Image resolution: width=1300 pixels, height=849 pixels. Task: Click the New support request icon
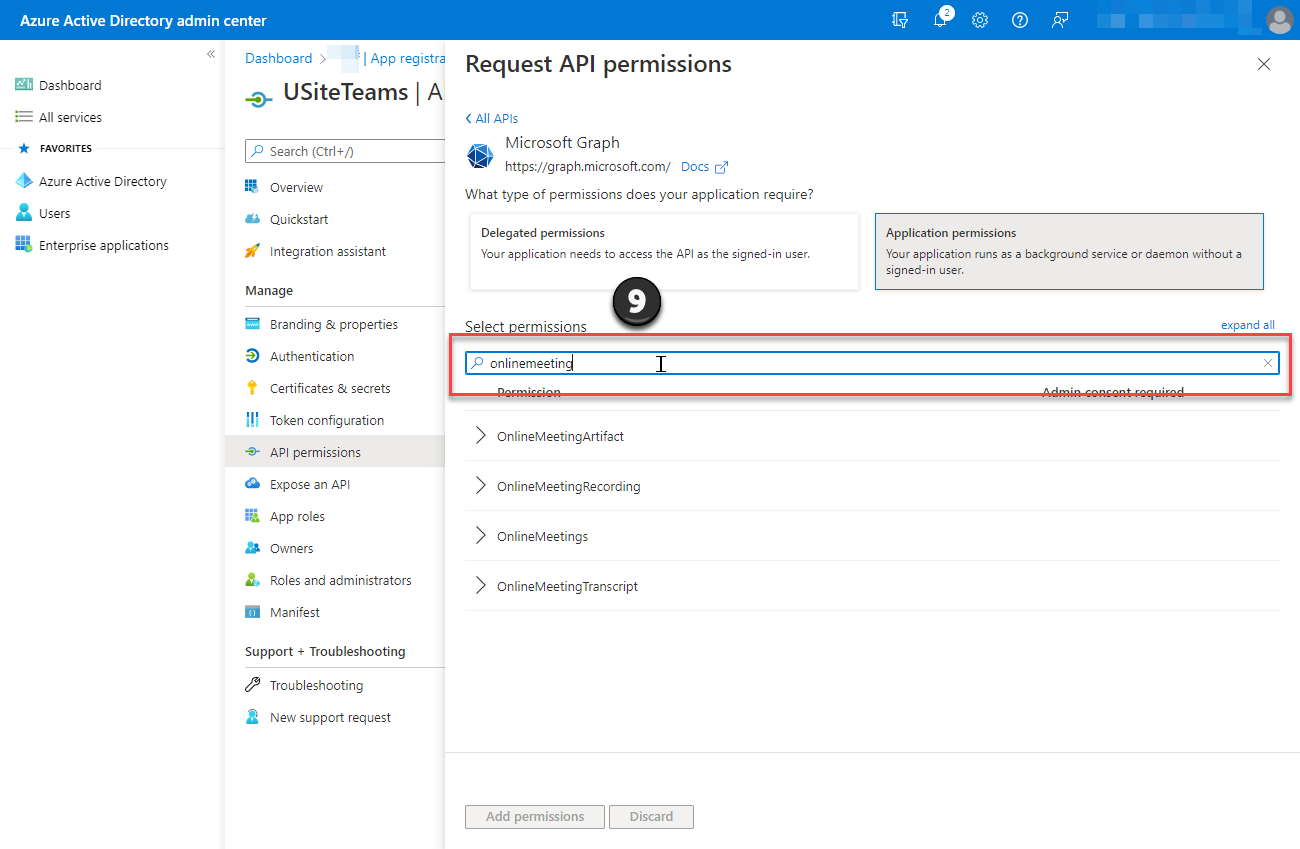point(252,717)
